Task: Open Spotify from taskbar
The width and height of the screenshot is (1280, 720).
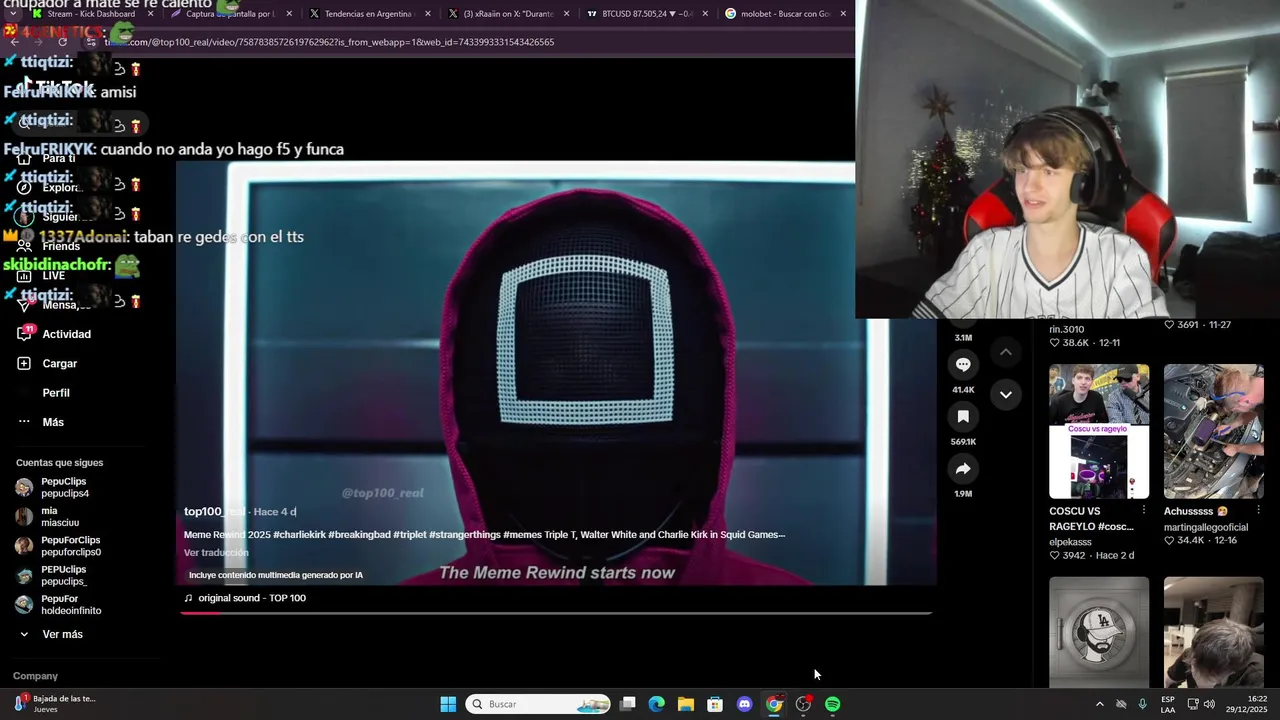Action: point(832,704)
